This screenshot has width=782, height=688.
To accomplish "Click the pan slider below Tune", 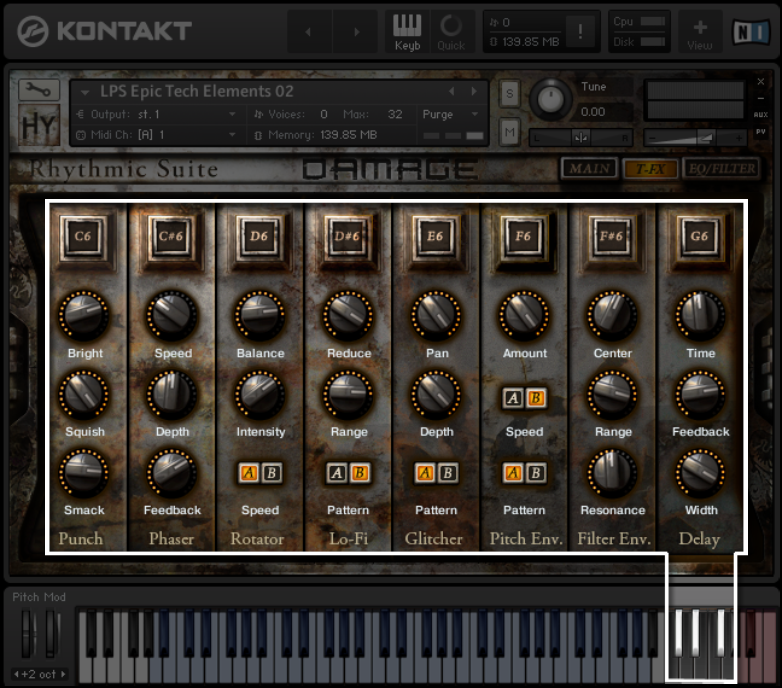I will click(581, 138).
